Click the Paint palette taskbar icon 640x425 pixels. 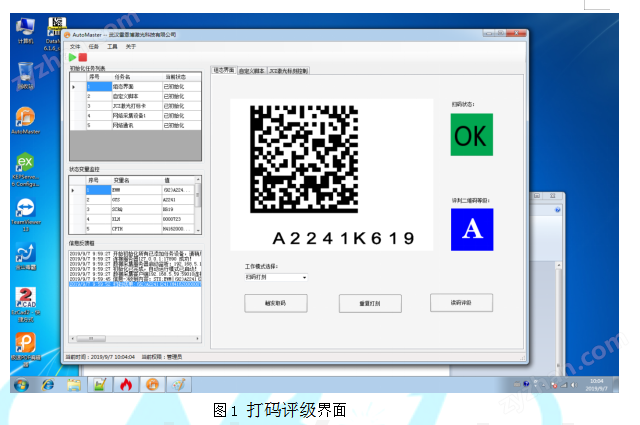point(178,385)
